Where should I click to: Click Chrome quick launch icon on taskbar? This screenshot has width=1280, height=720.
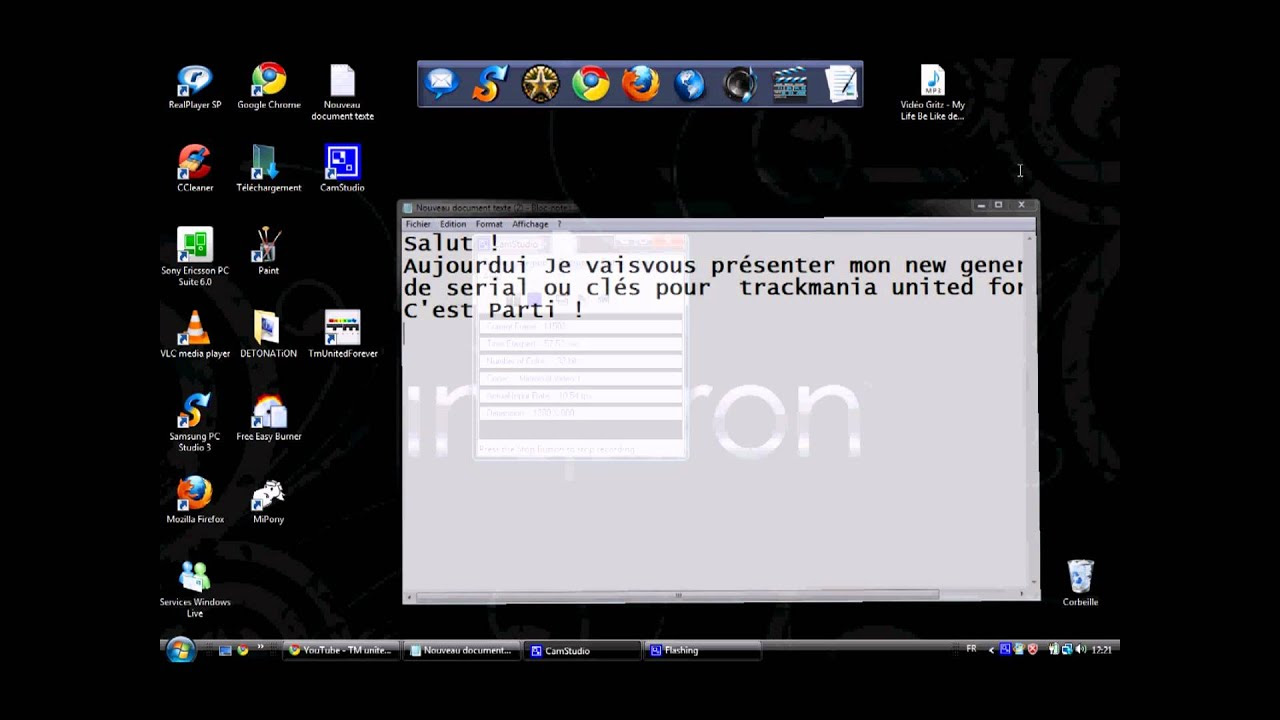243,650
